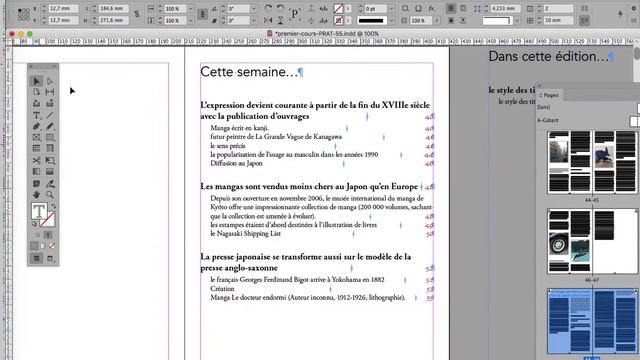
Task: Select the Gradient Feather tool
Action: click(50, 171)
